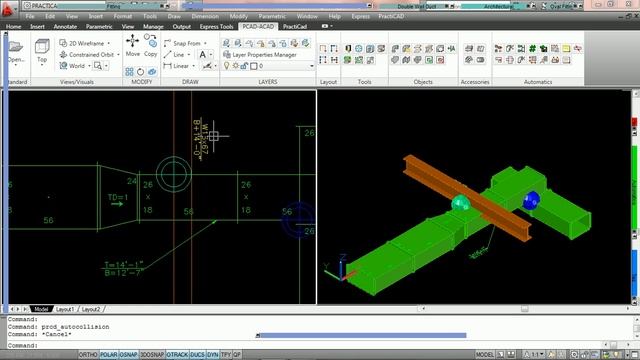Toggle ORTHO mode in the status bar

click(x=88, y=355)
